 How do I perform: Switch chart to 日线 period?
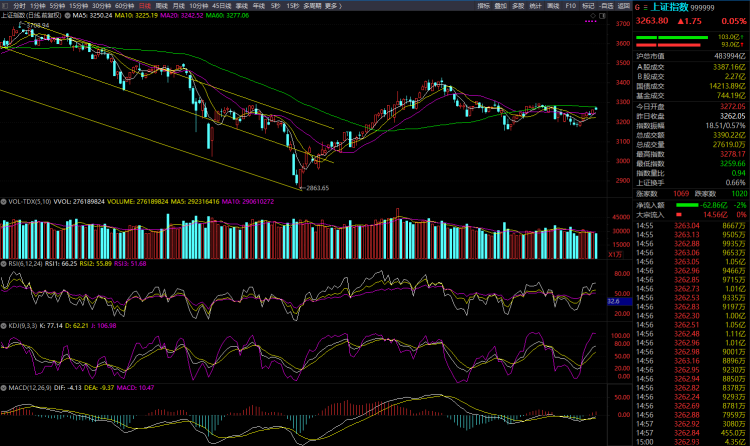(x=145, y=6)
